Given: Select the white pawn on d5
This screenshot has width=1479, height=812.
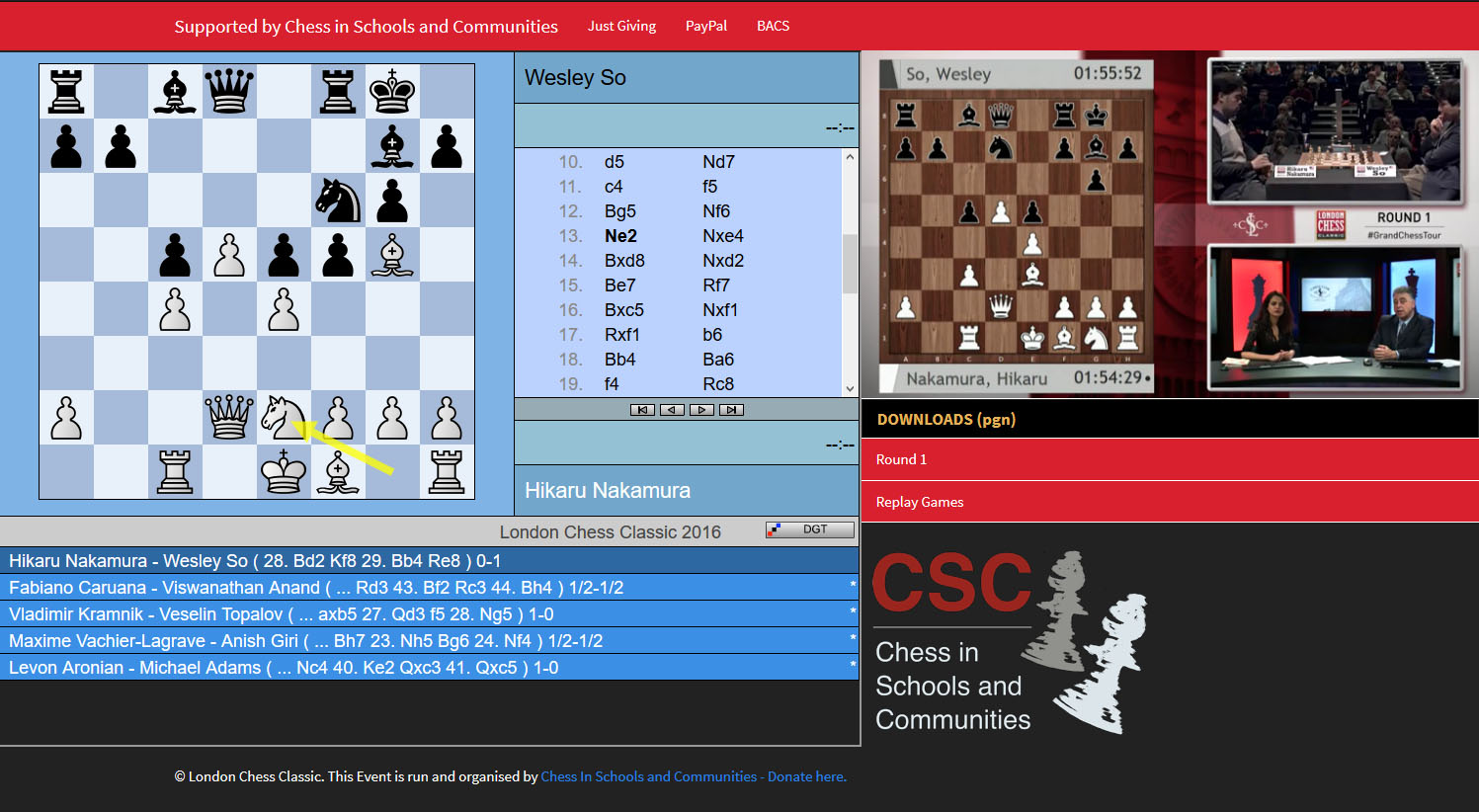Looking at the screenshot, I should coord(229,254).
